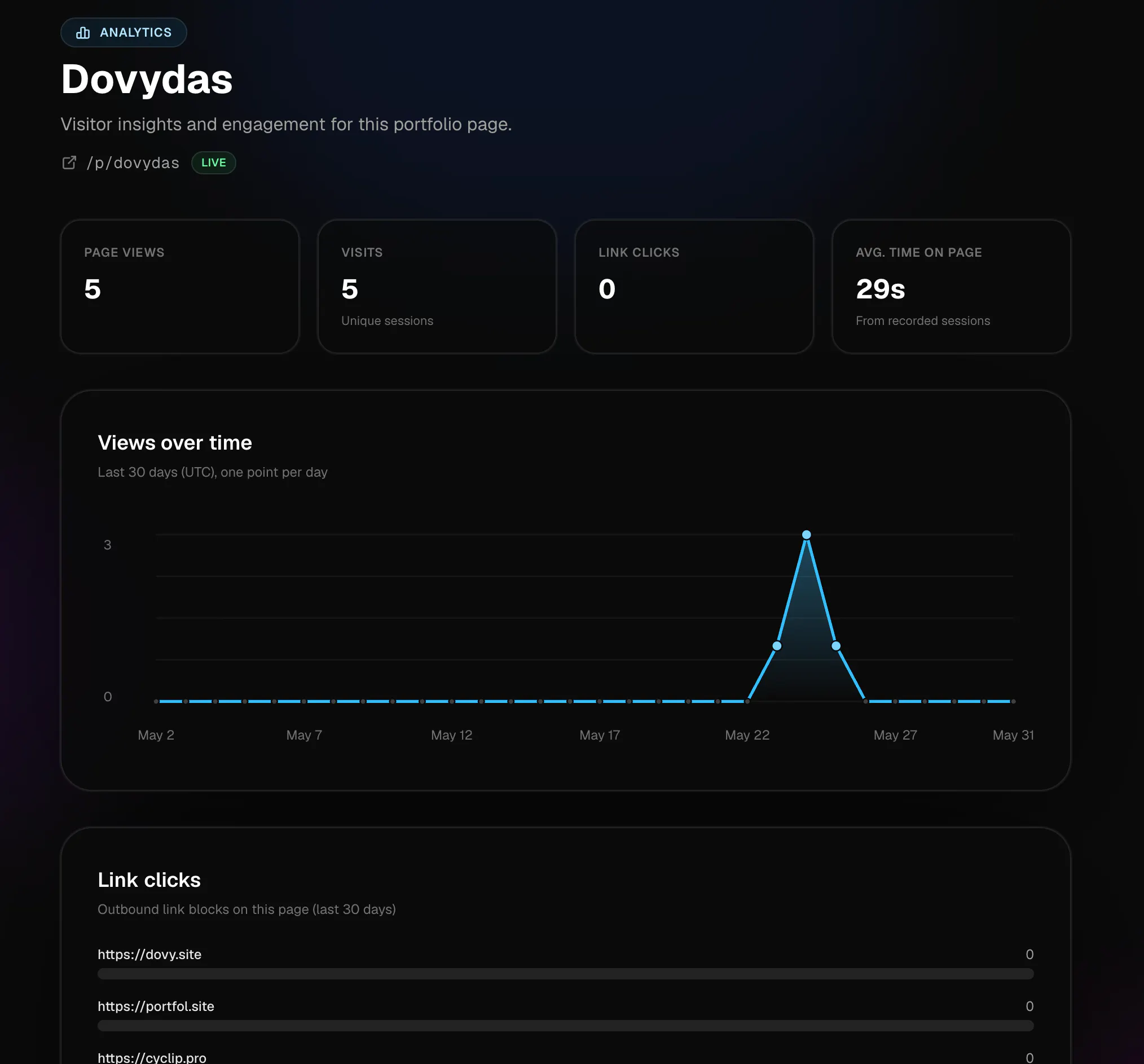Click the May 2 data point on chart
Image resolution: width=1144 pixels, height=1064 pixels.
click(156, 701)
